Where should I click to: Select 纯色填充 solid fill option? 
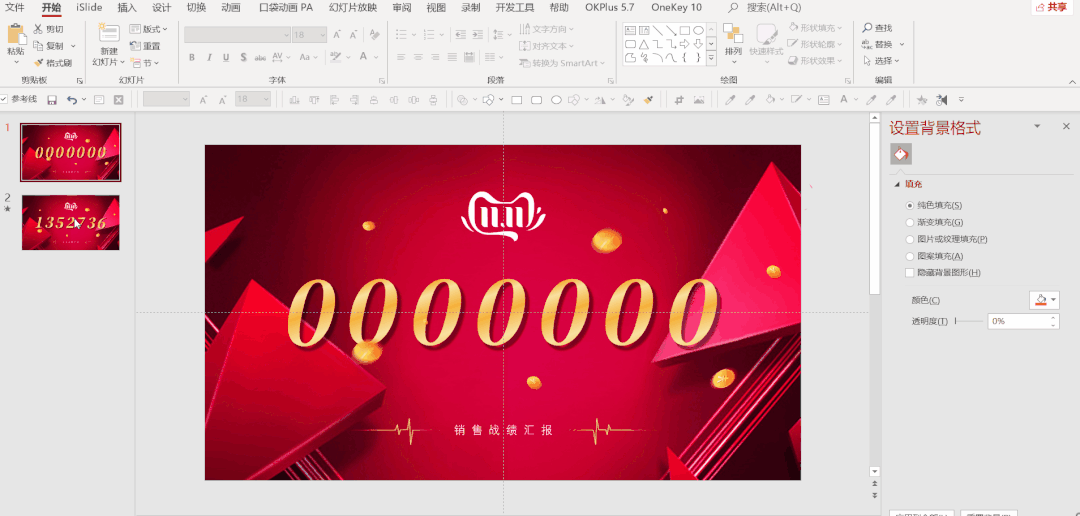tap(910, 205)
